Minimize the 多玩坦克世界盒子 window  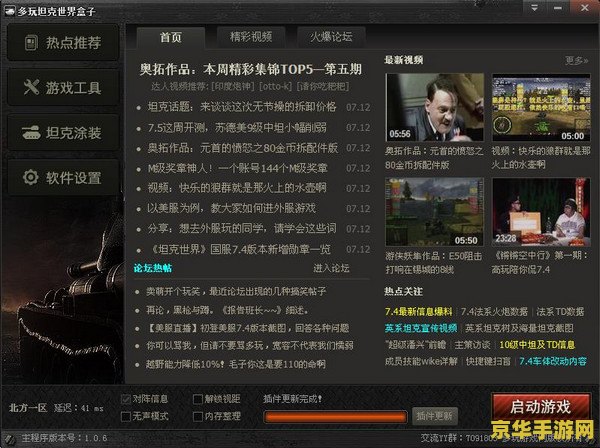tap(558, 8)
